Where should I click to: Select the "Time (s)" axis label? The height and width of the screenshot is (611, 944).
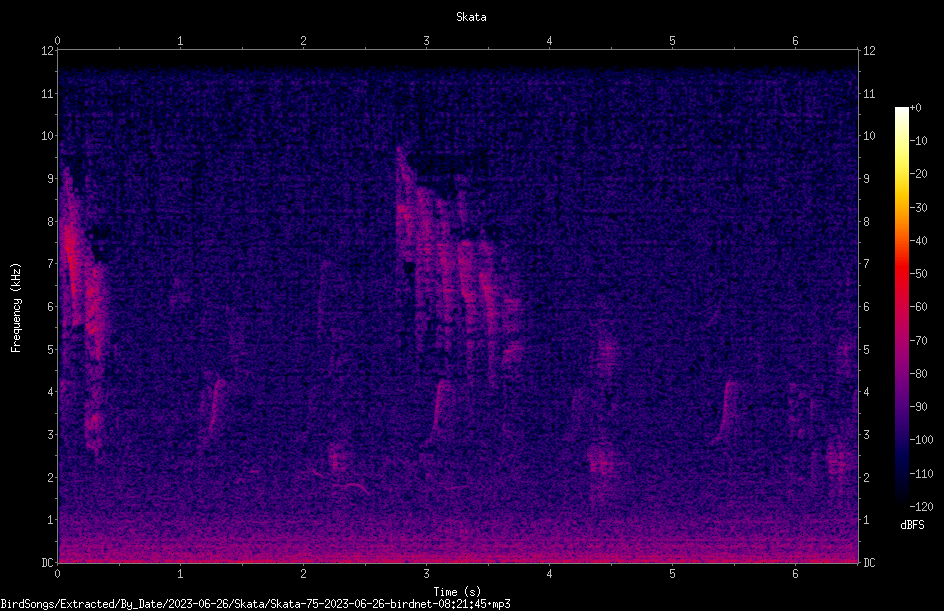(457, 592)
